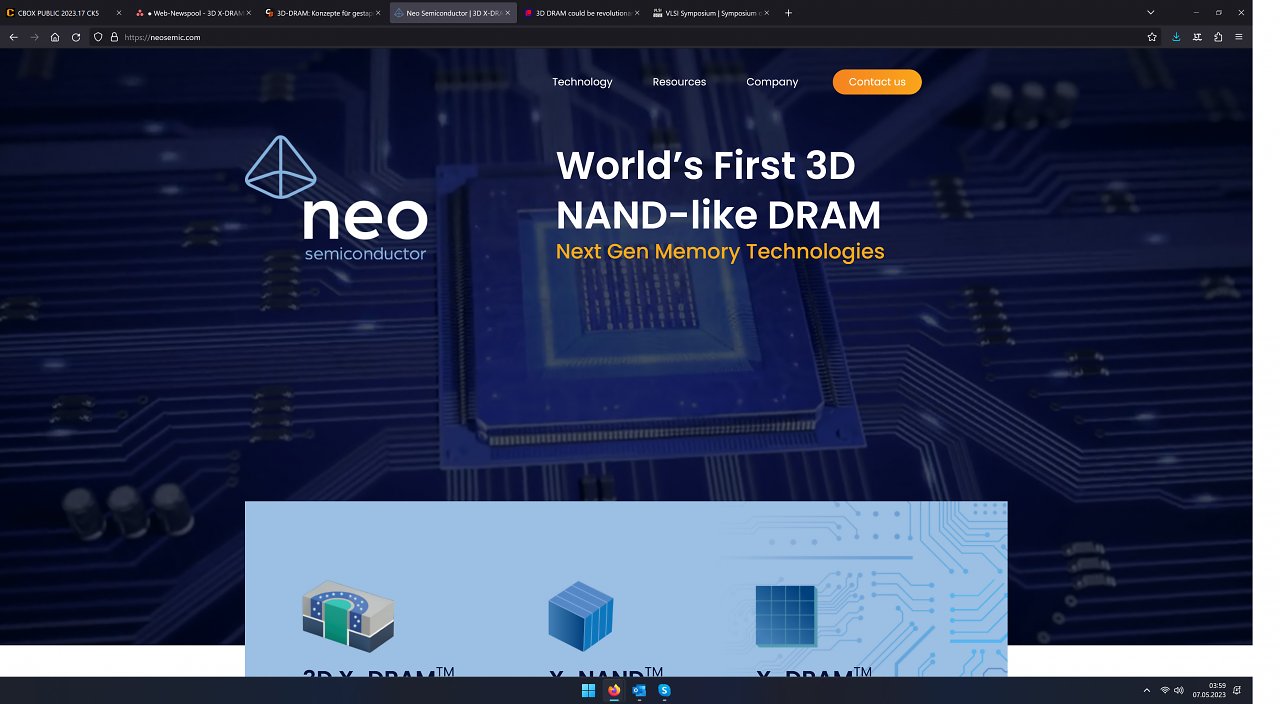Click the World's First 3D NAND-like DRAM headline
This screenshot has height=704, width=1280.
coord(718,190)
